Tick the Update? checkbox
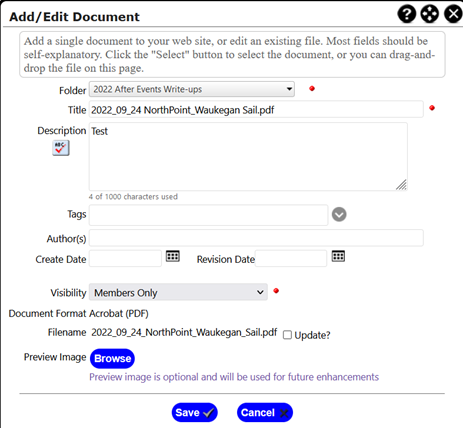463x428 pixels. point(287,335)
